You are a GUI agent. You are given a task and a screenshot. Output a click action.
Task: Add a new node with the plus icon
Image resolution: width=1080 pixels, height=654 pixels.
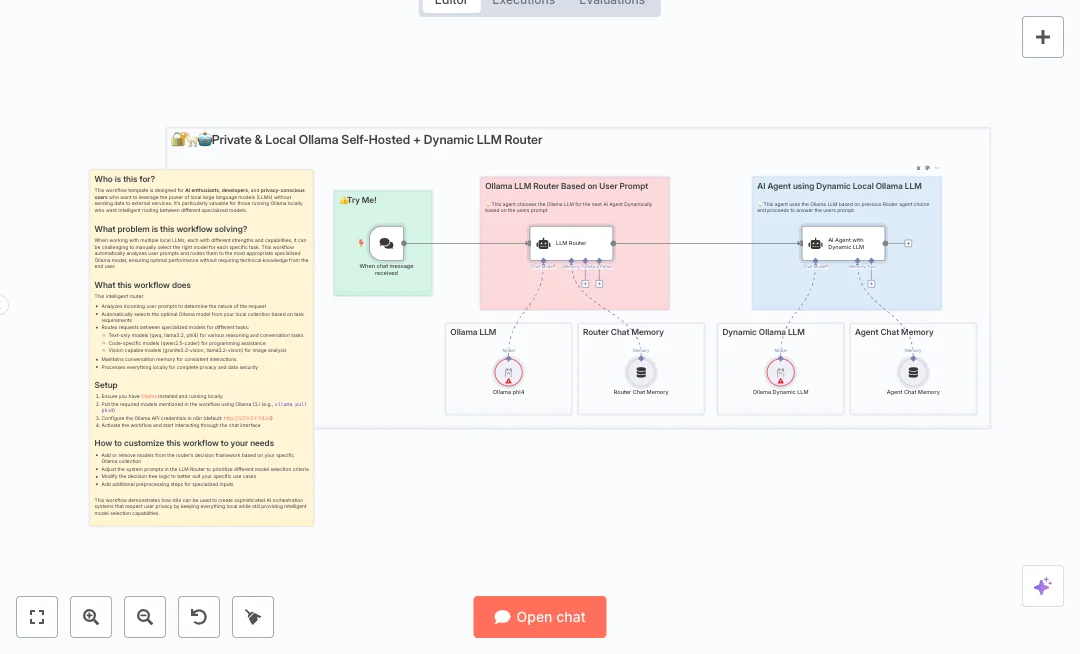pos(1043,37)
